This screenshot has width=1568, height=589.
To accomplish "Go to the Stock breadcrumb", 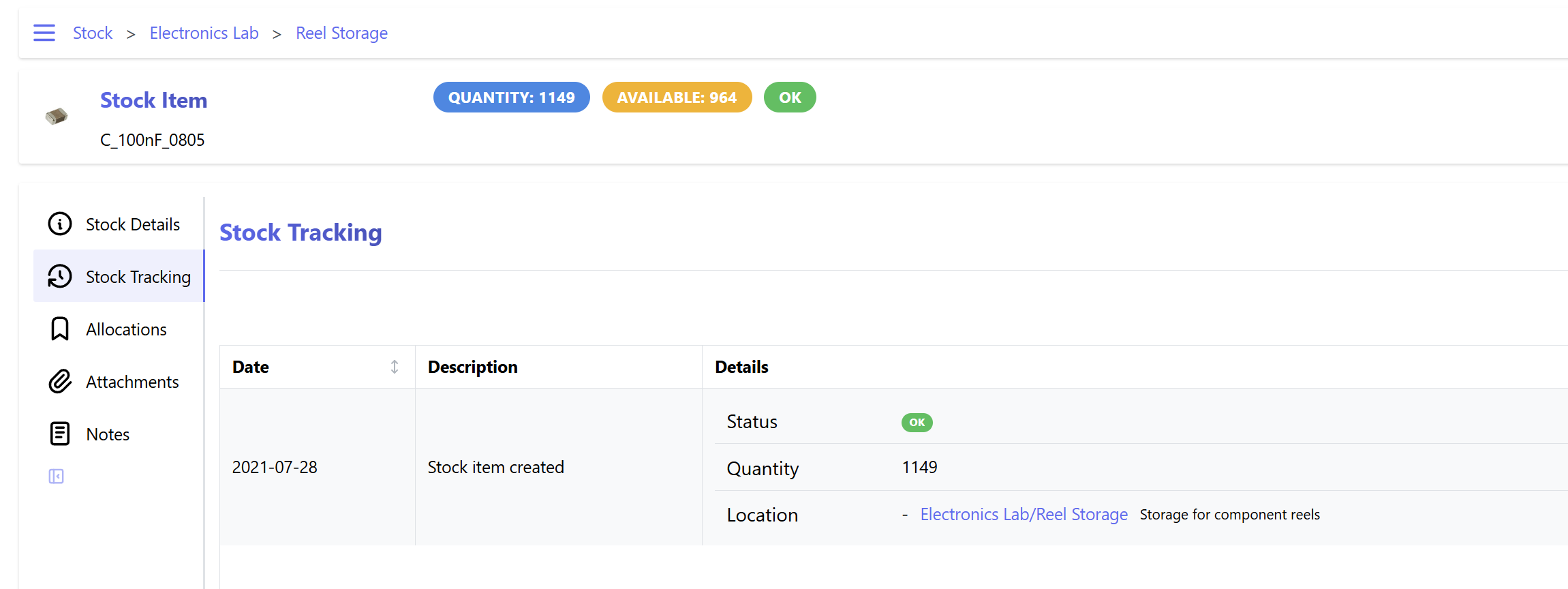I will pyautogui.click(x=93, y=33).
